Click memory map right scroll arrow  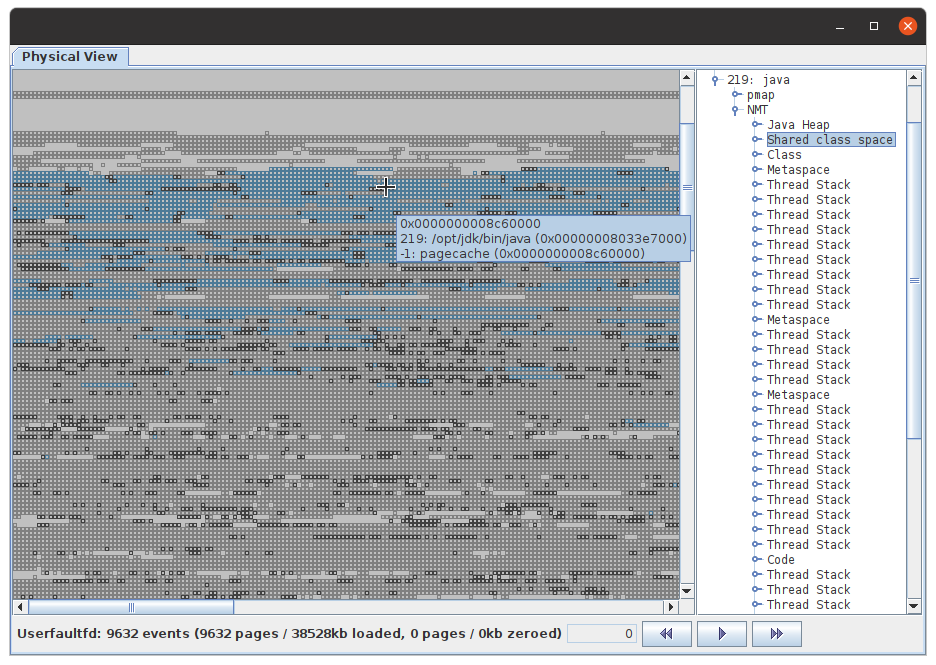pyautogui.click(x=671, y=607)
